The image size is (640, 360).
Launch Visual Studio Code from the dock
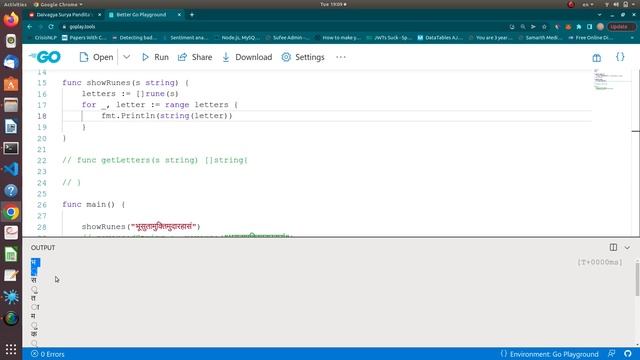(x=11, y=169)
